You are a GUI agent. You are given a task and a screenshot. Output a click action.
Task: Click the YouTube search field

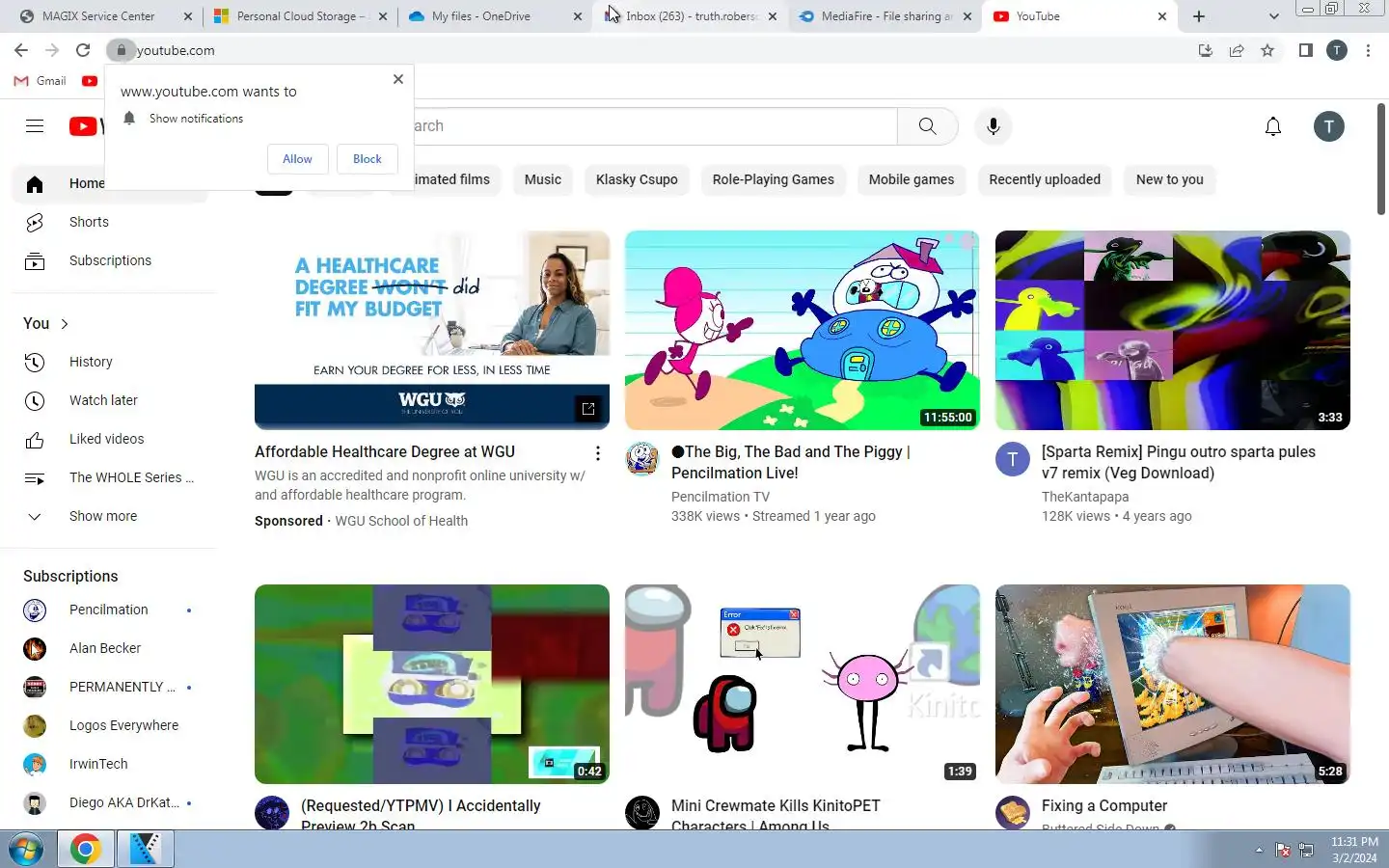click(x=655, y=126)
